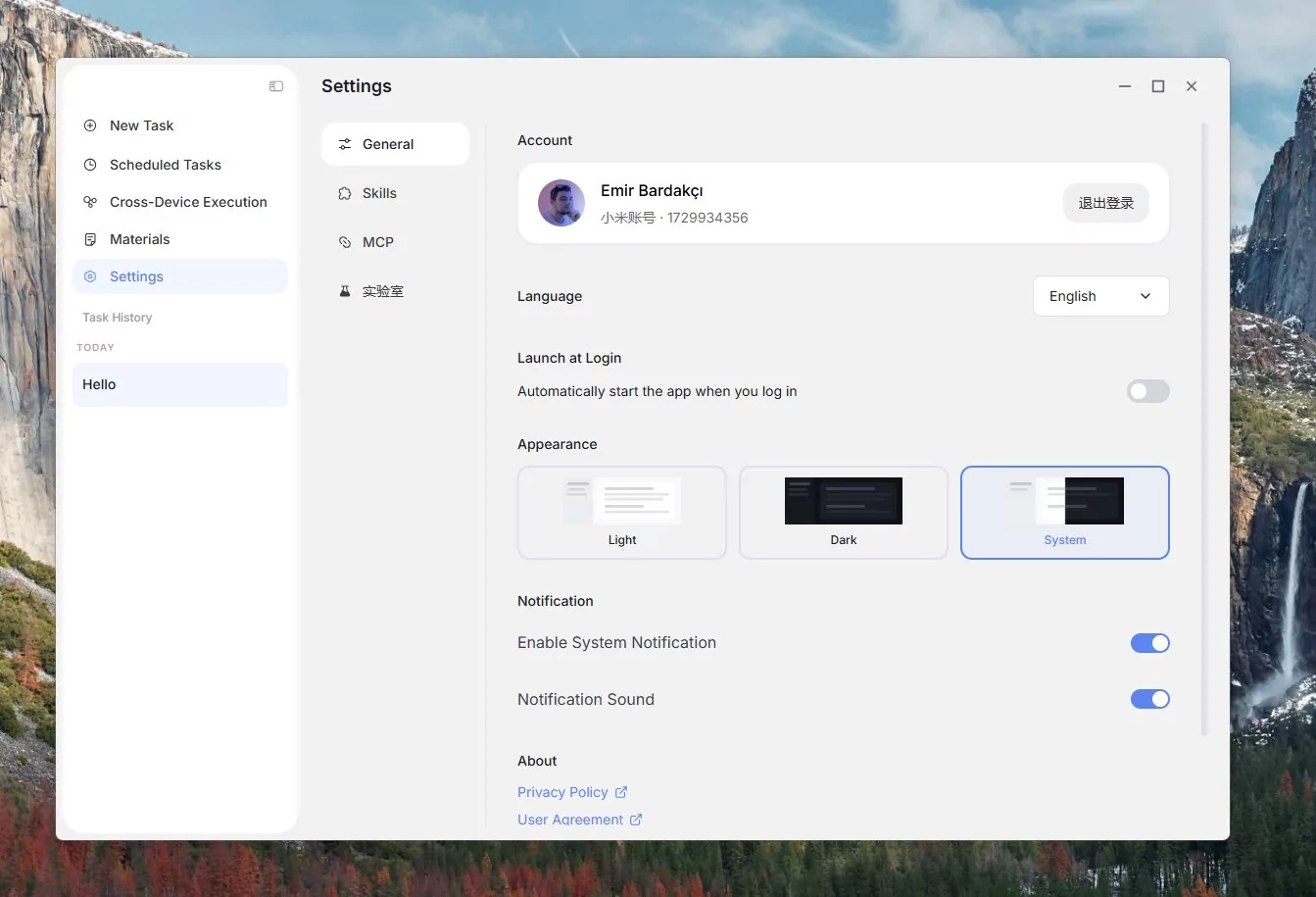Image resolution: width=1316 pixels, height=897 pixels.
Task: Open the User Agreement link
Action: 570,820
